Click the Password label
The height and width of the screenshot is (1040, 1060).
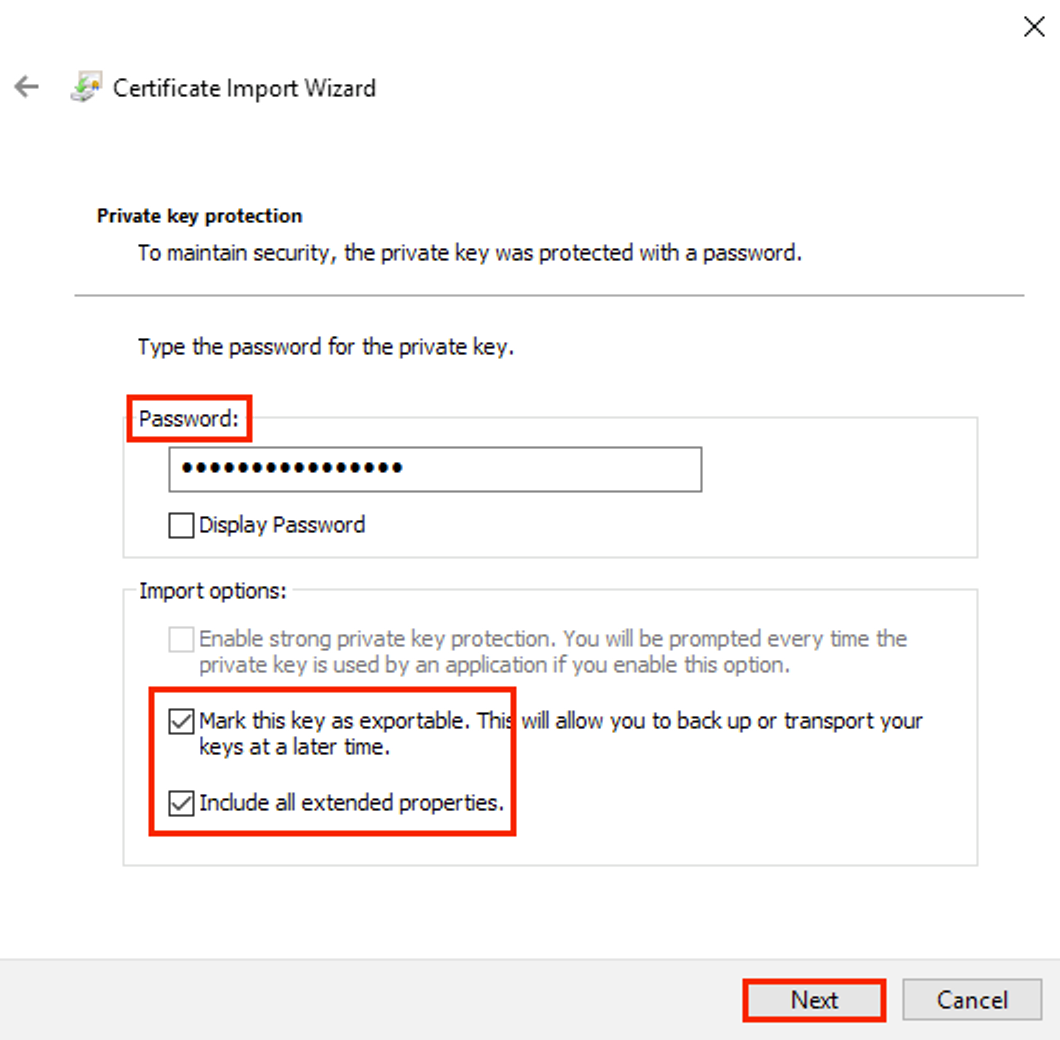(189, 419)
